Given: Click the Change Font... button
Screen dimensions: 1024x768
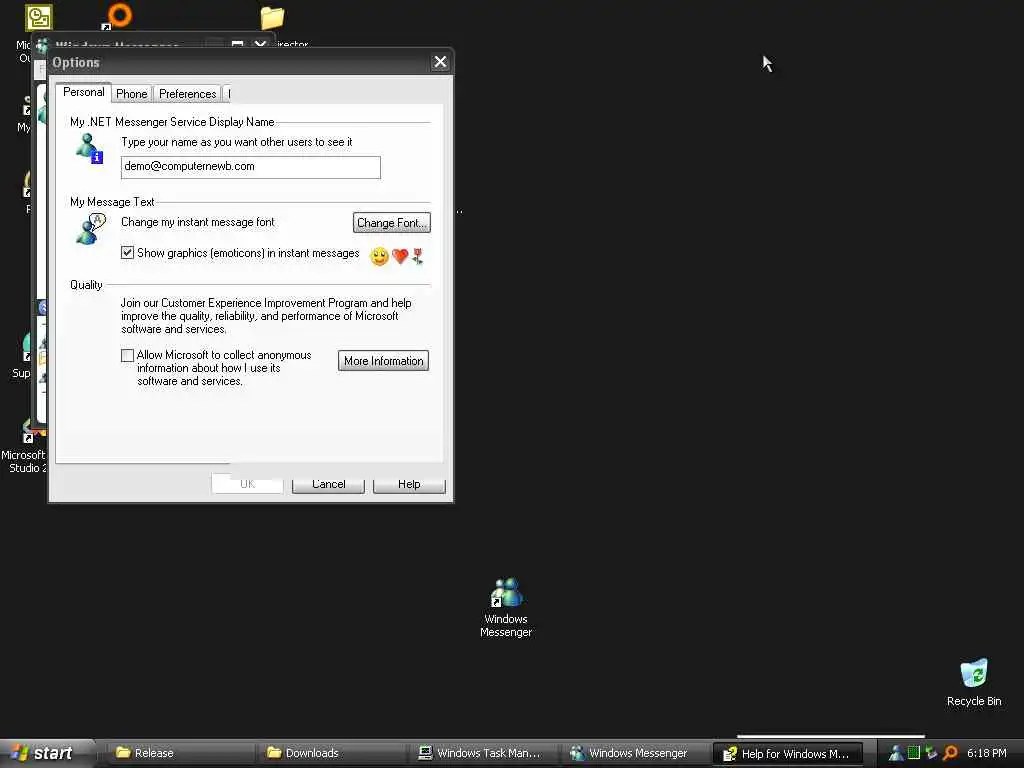Looking at the screenshot, I should 392,223.
